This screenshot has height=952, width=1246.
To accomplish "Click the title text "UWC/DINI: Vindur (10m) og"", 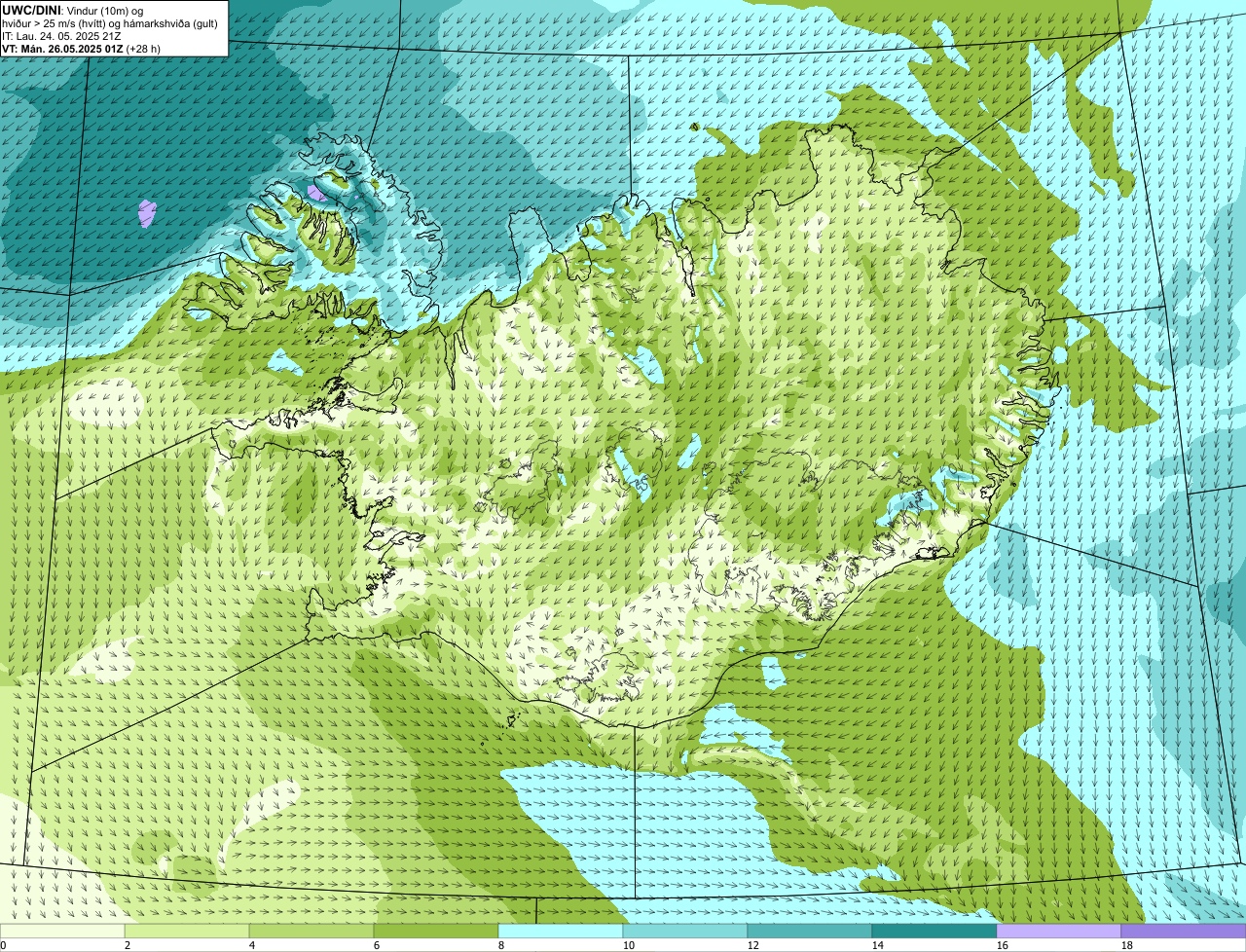I will pyautogui.click(x=73, y=9).
